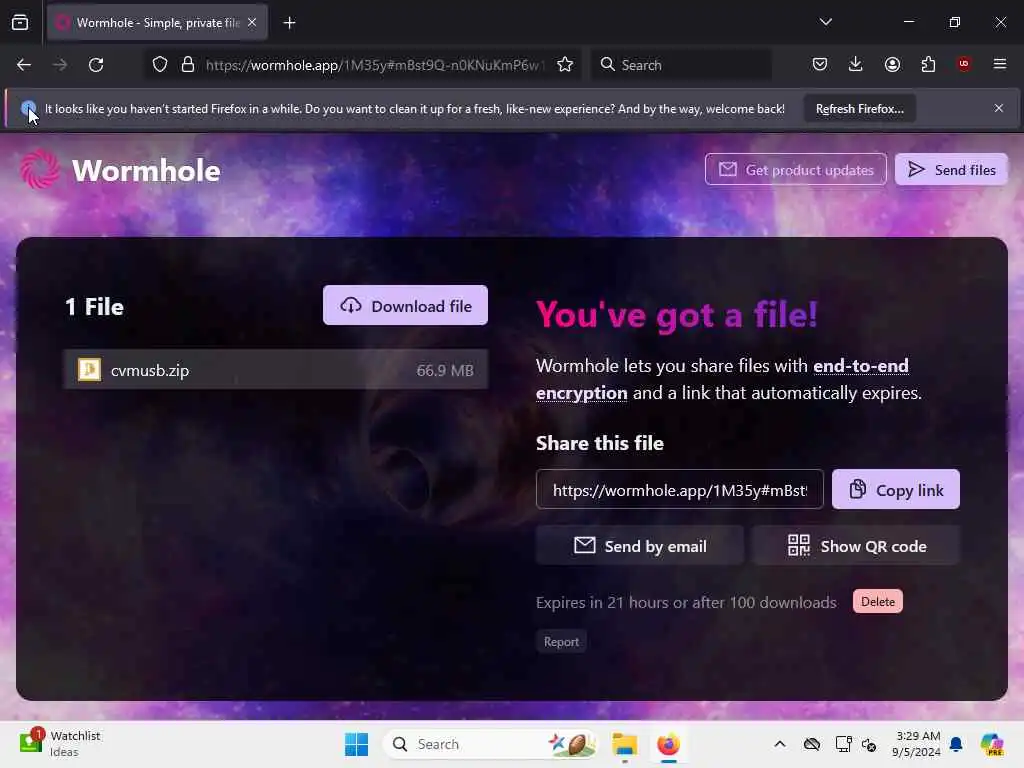Click the cloud sync off tray icon
Viewport: 1024px width, 768px height.
(x=812, y=744)
